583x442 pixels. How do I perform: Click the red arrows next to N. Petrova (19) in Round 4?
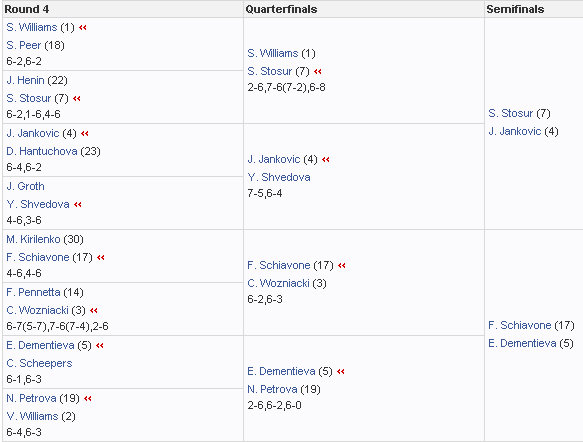(x=88, y=399)
